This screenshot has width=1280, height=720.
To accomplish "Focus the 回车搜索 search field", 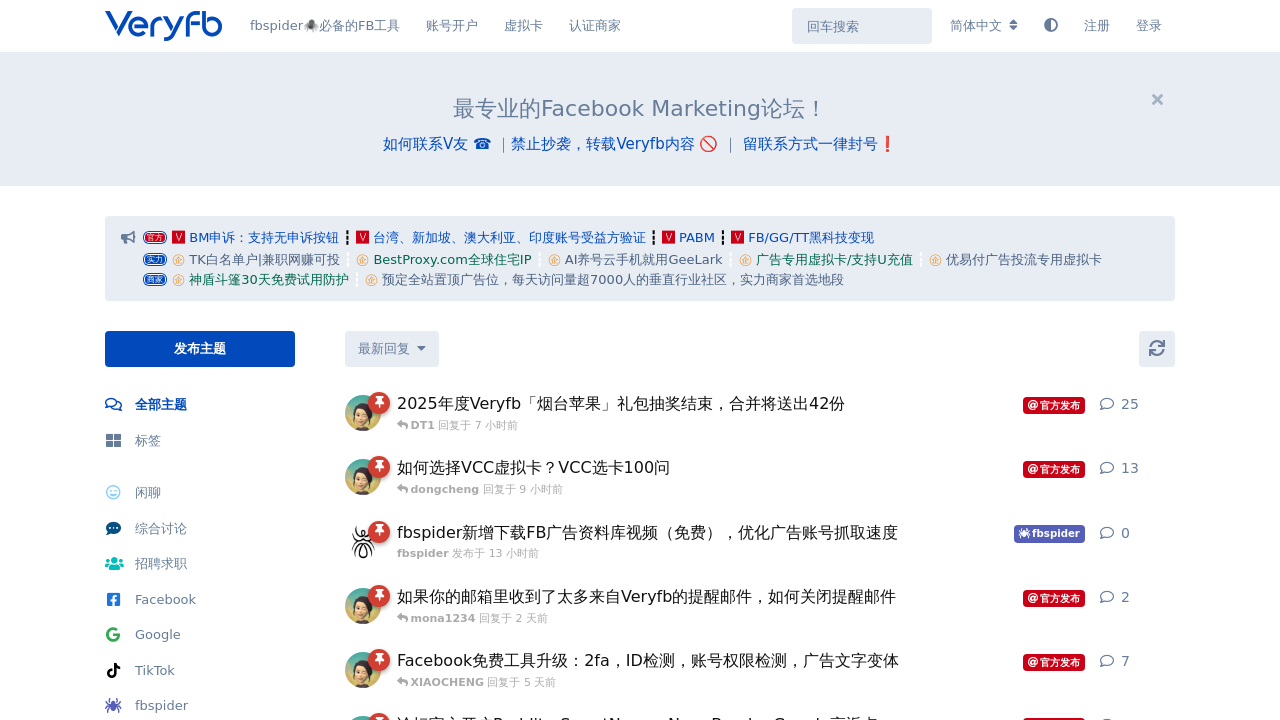I will click(862, 26).
